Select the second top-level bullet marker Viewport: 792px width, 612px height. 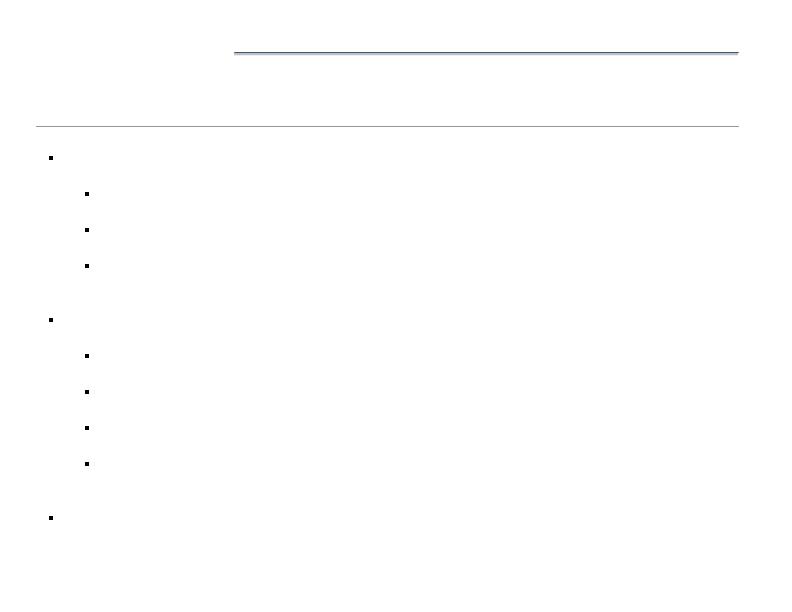[50, 320]
